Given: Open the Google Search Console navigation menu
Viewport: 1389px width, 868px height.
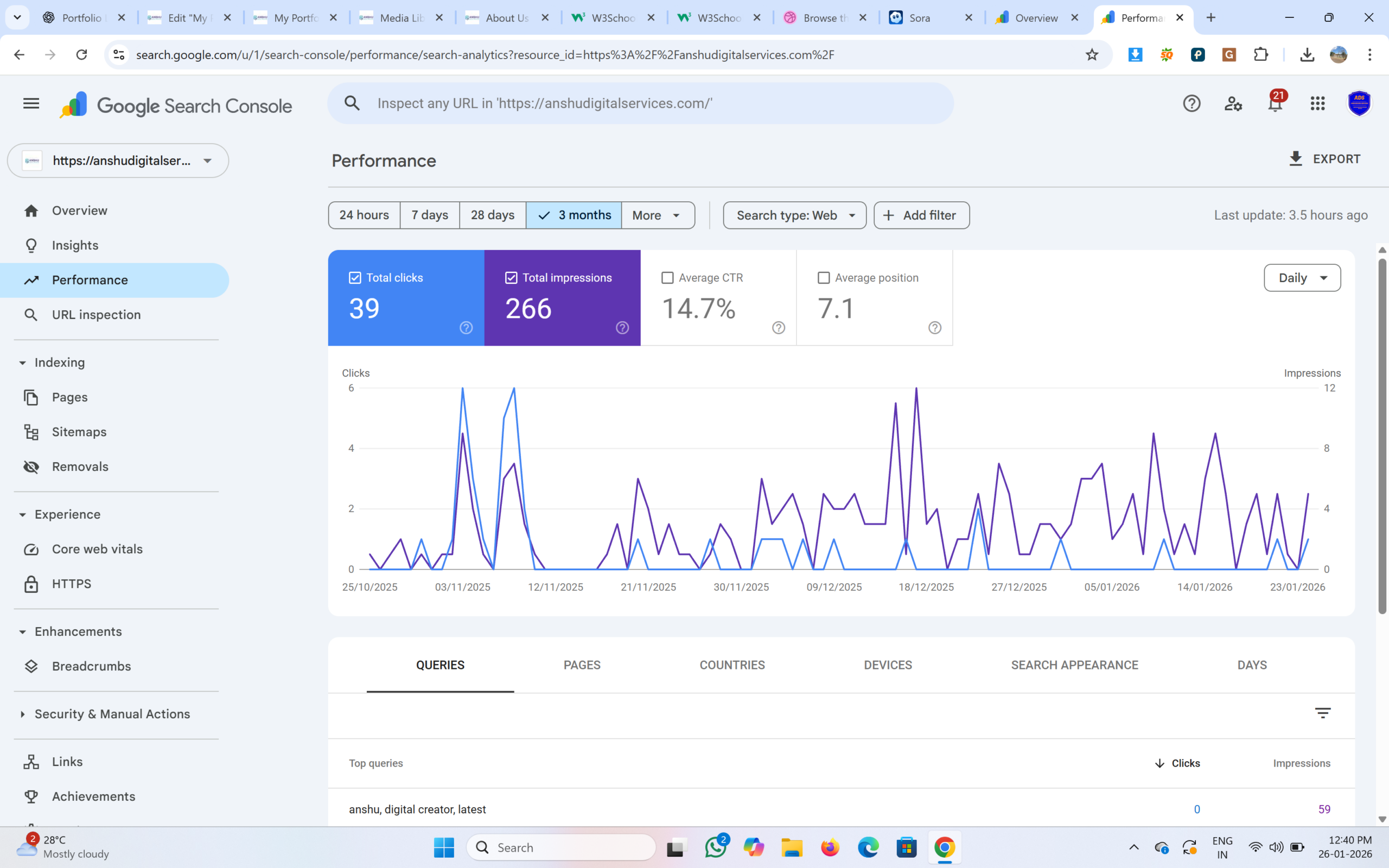Looking at the screenshot, I should [x=30, y=103].
